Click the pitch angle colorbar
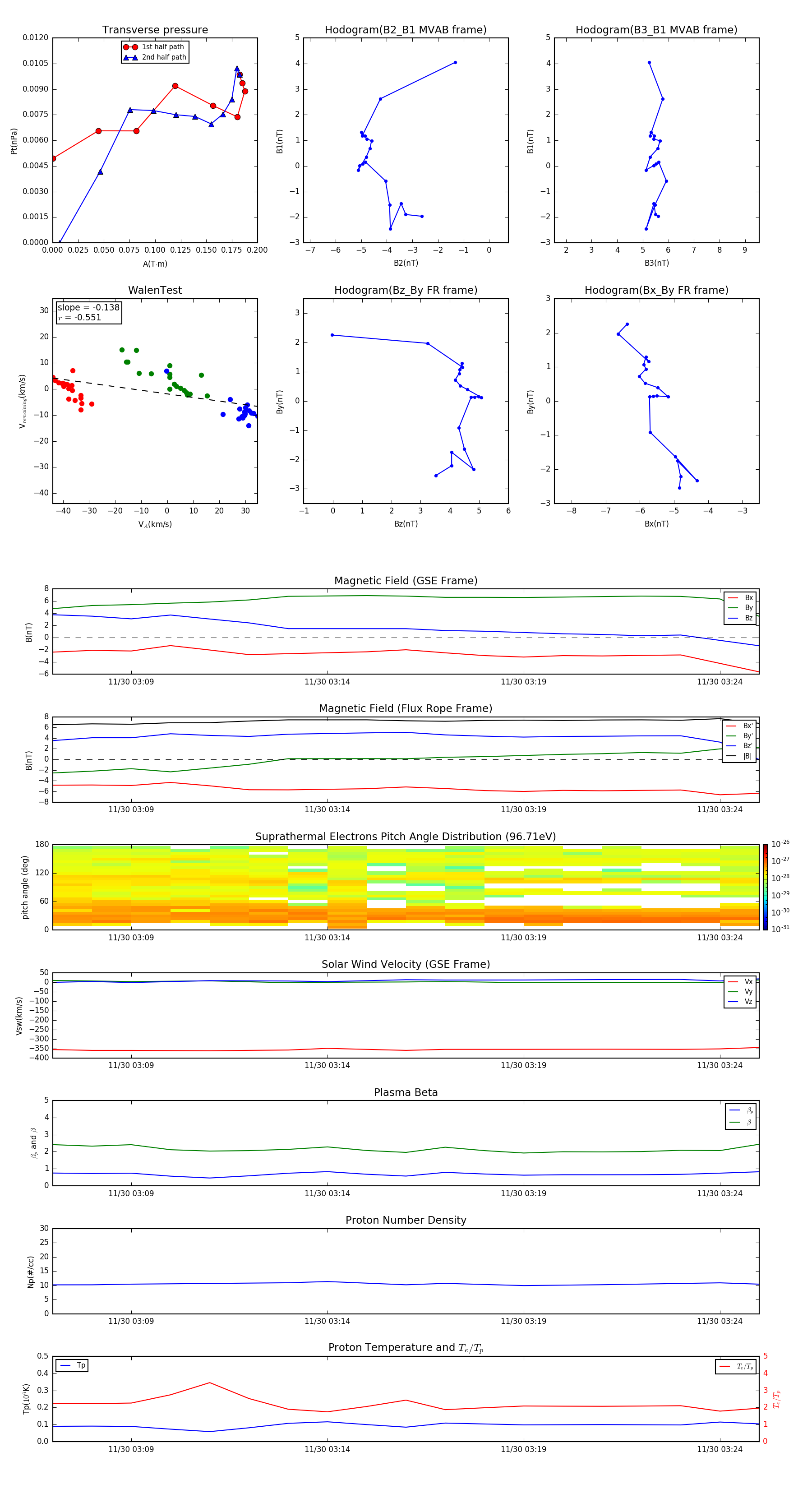 pos(765,887)
